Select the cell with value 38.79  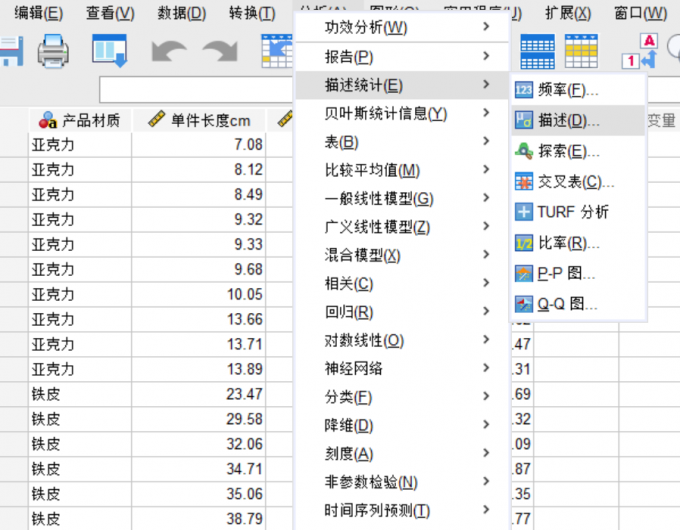tap(199, 519)
